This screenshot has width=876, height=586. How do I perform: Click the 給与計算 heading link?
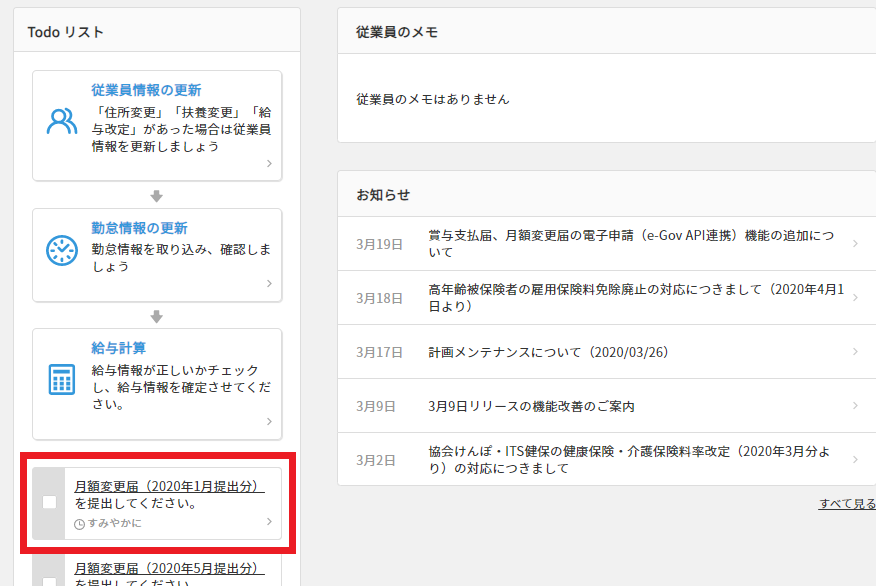[x=118, y=348]
